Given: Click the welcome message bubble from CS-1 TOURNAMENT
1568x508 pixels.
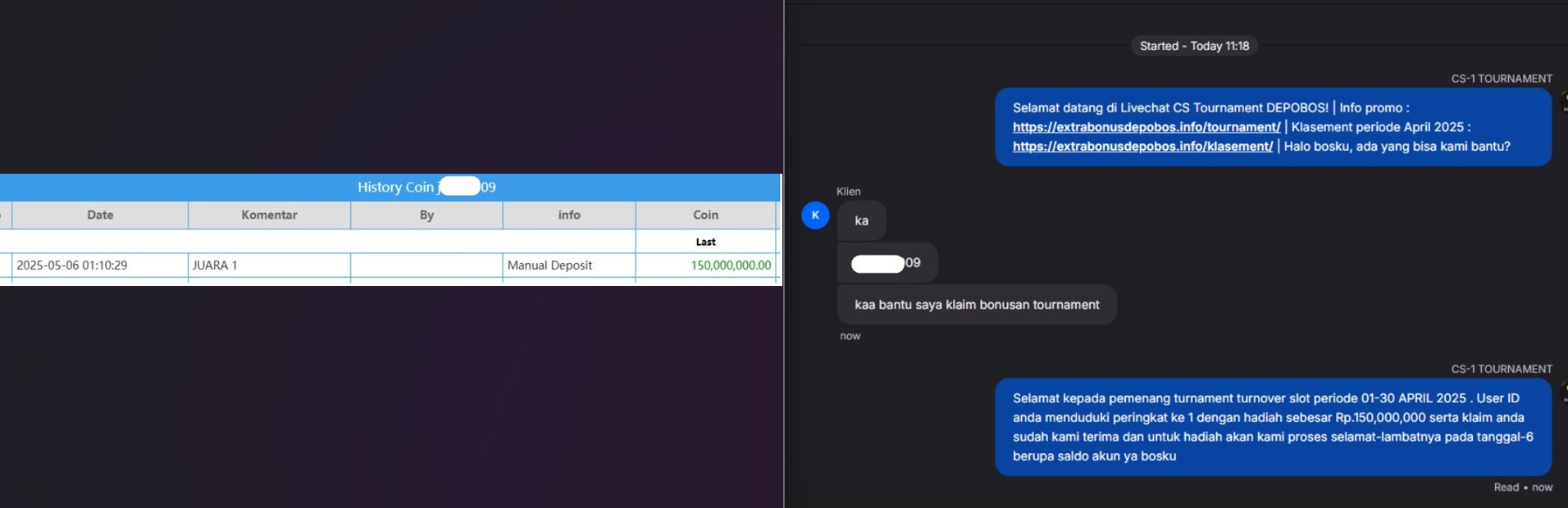Looking at the screenshot, I should pos(1274,127).
